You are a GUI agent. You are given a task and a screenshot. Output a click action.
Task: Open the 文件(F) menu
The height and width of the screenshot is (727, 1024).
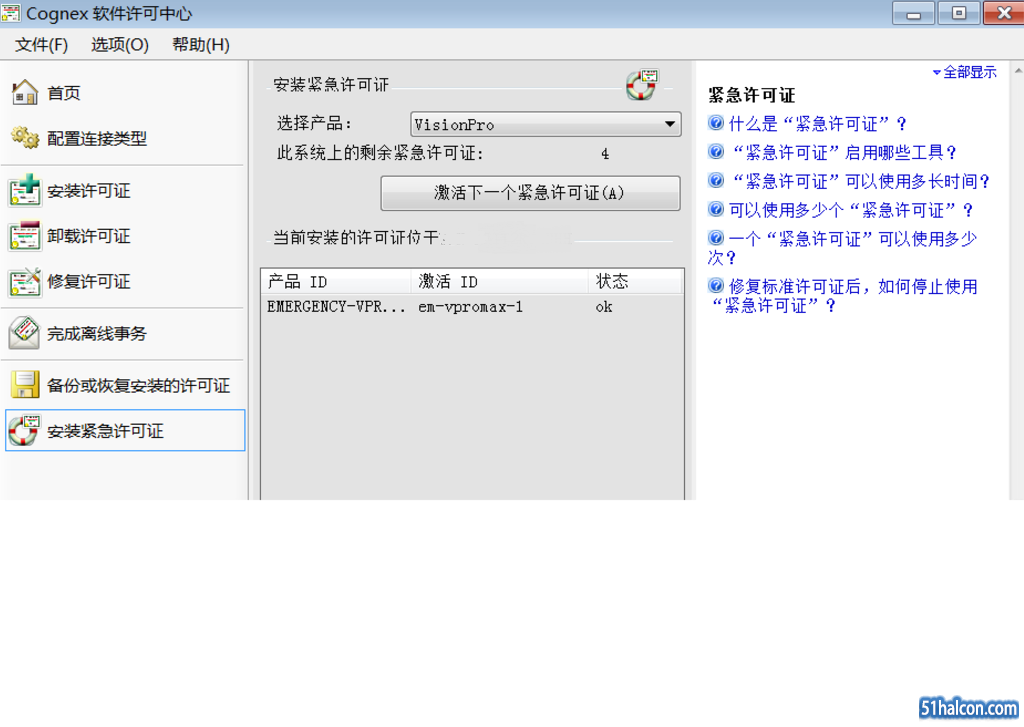(41, 44)
